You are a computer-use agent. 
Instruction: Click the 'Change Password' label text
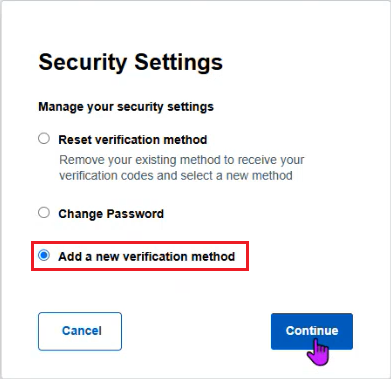111,214
